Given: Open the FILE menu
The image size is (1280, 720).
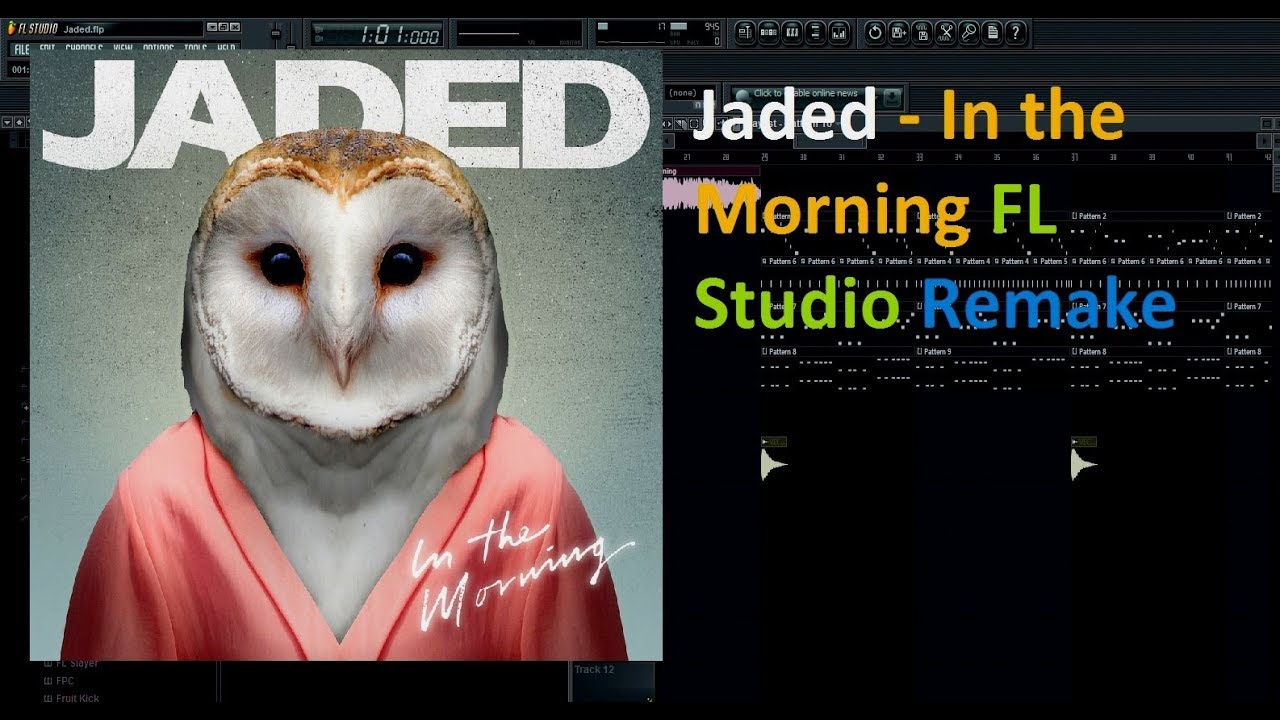Looking at the screenshot, I should [x=21, y=48].
